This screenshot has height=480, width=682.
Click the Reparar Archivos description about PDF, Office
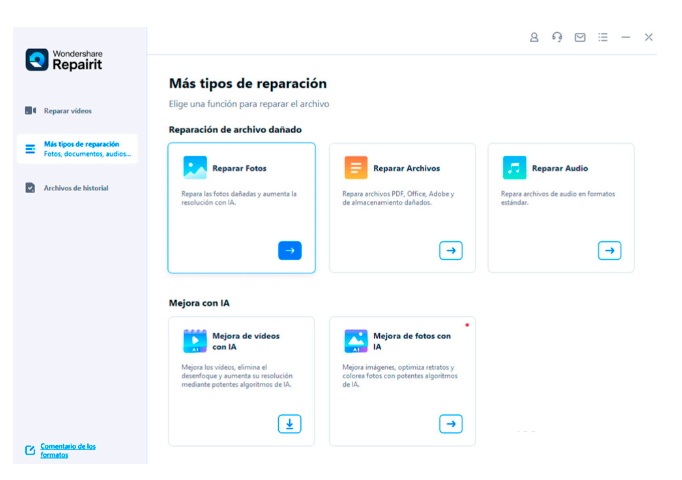coord(398,198)
